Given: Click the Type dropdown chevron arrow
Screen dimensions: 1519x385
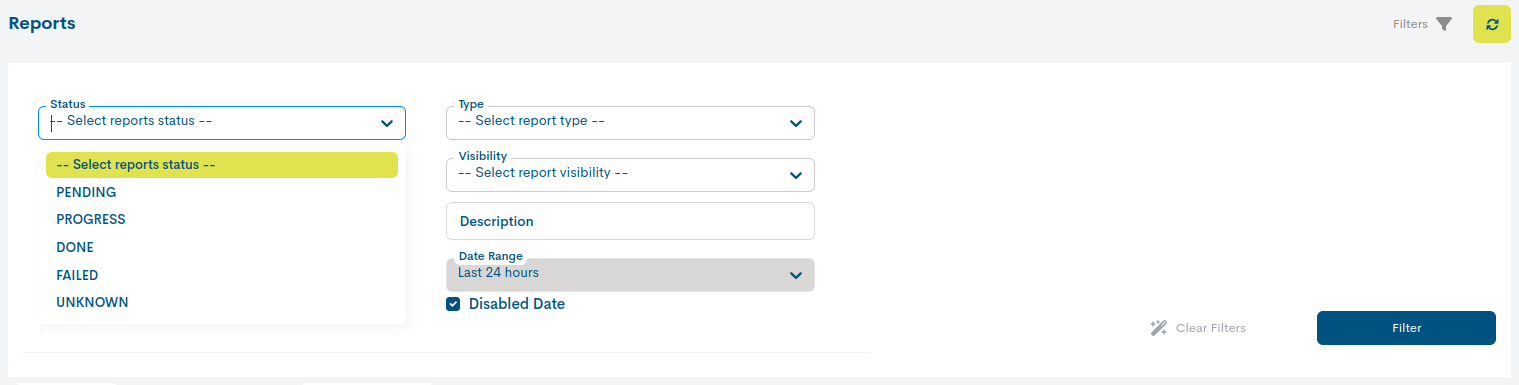Looking at the screenshot, I should point(796,123).
